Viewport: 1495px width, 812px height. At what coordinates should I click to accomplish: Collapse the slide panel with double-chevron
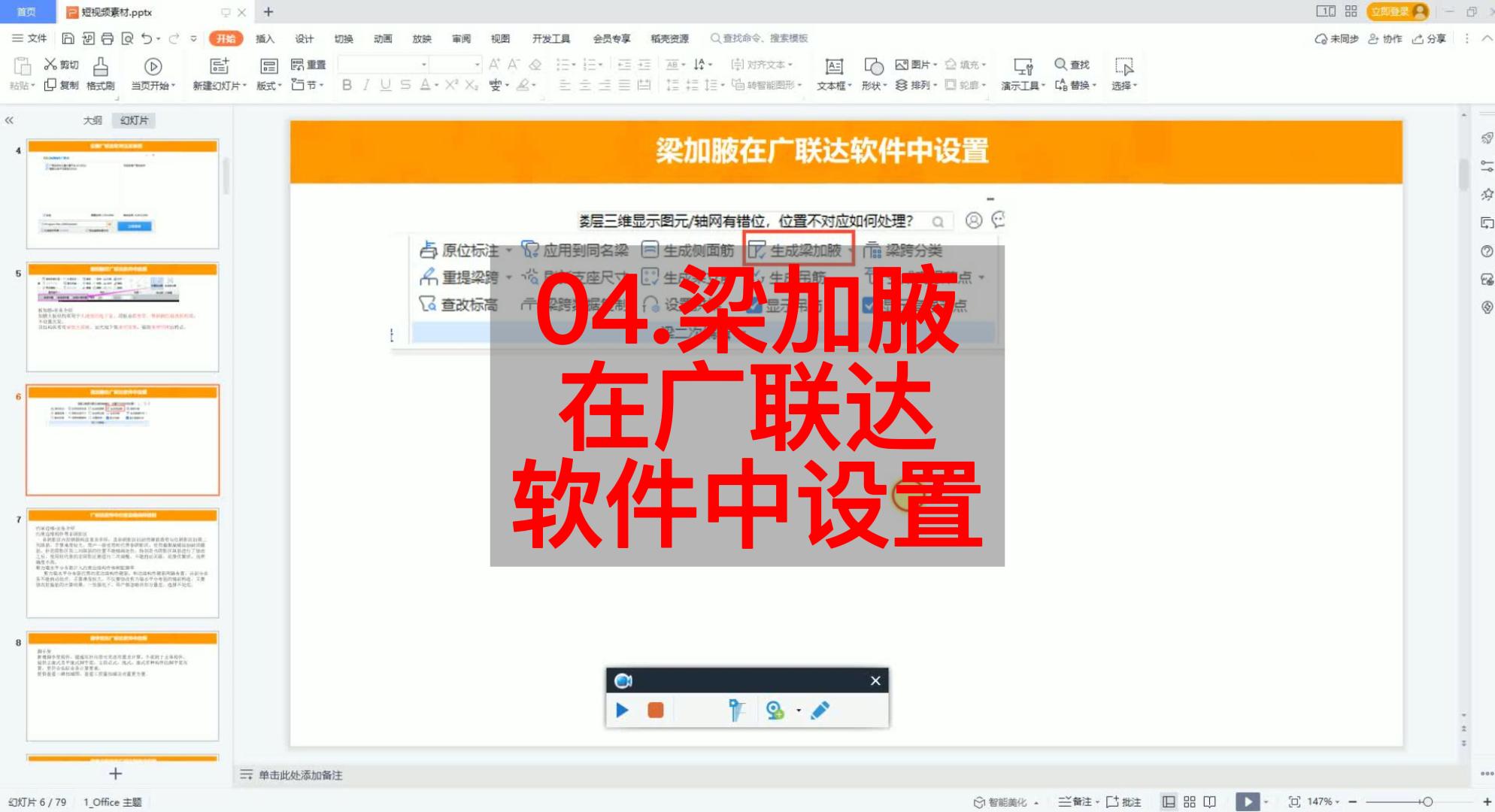point(9,120)
